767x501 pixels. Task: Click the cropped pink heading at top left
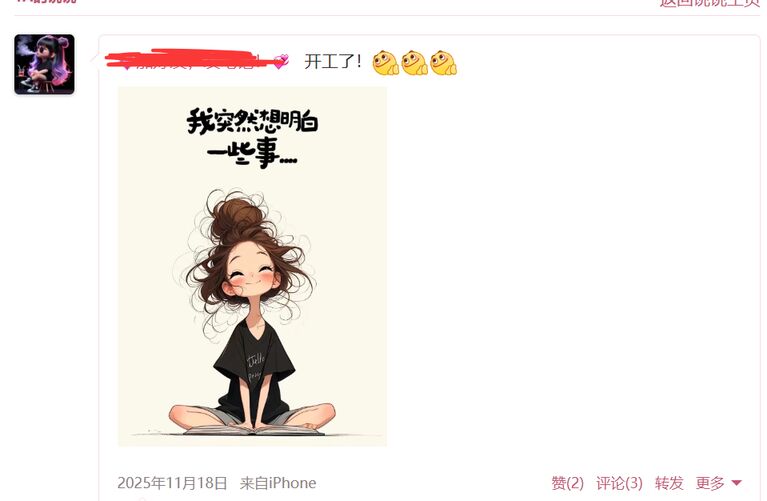(x=45, y=1)
